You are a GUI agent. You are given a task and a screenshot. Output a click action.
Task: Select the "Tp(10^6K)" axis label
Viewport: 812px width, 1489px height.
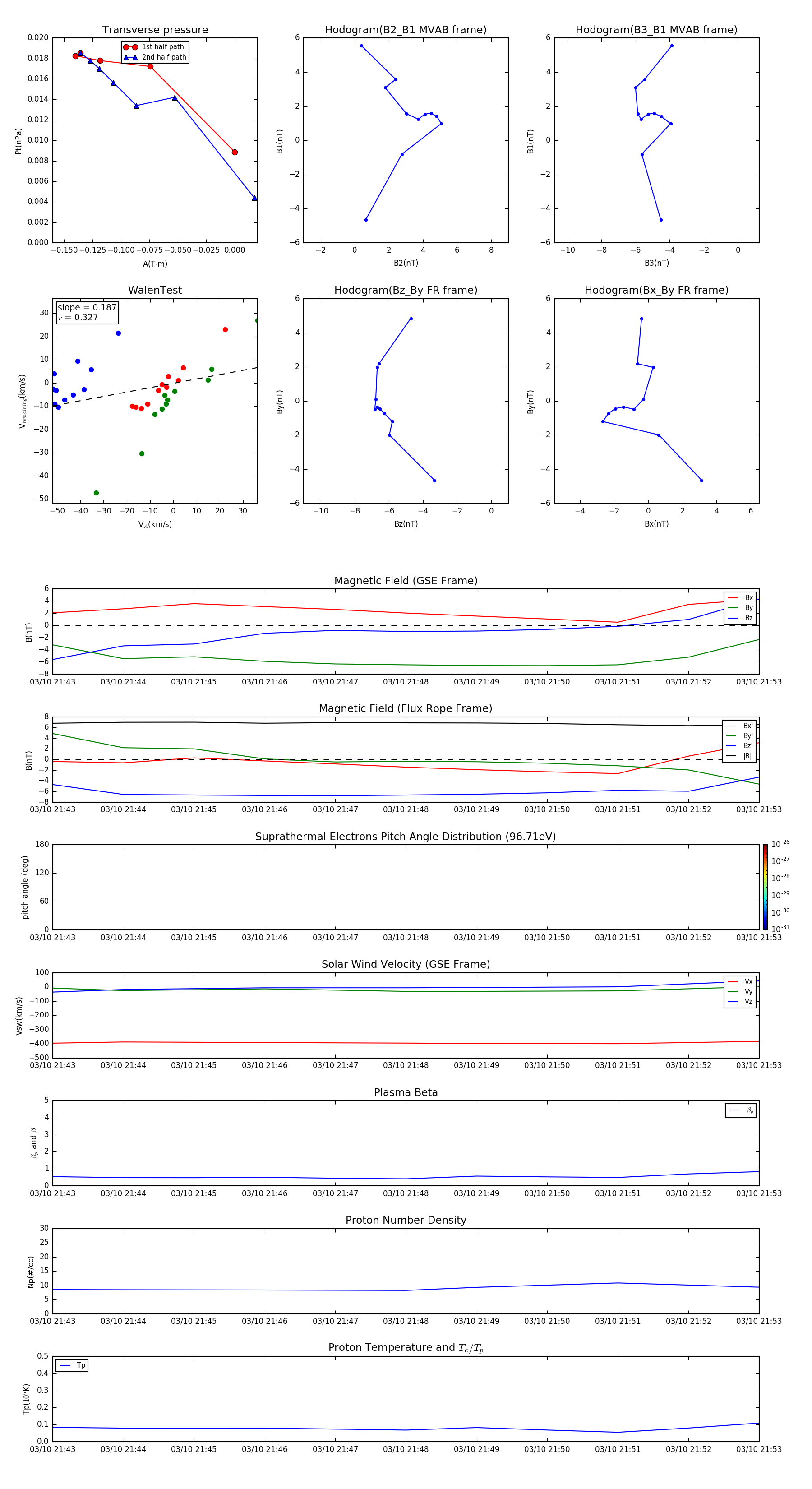(26, 1399)
